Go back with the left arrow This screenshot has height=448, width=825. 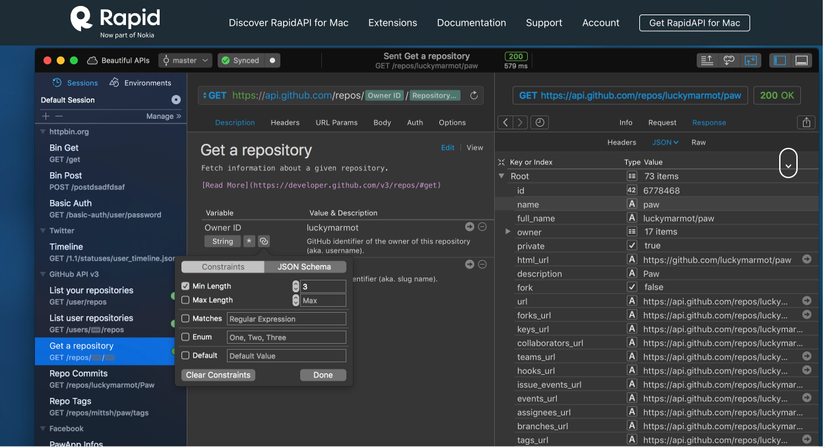[x=505, y=123]
